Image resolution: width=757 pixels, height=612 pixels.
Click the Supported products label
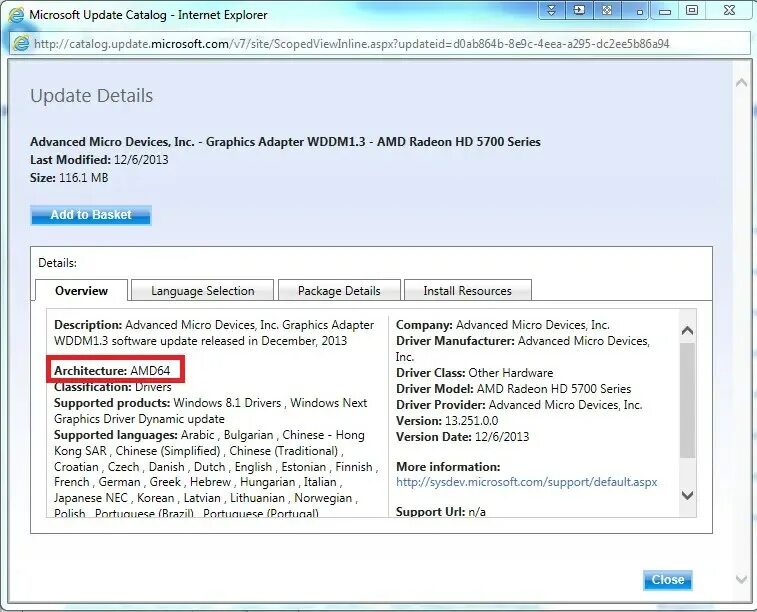click(112, 403)
